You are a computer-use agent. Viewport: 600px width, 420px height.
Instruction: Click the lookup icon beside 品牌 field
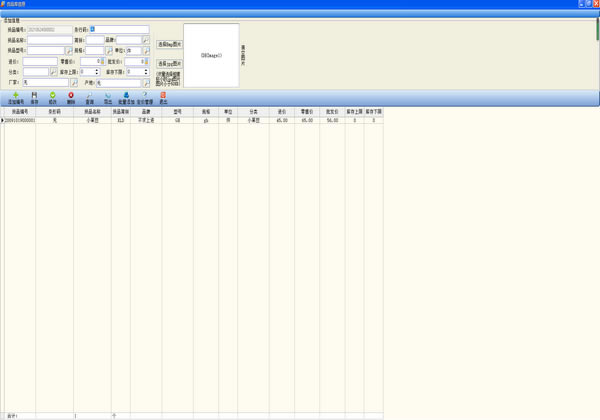(x=145, y=41)
